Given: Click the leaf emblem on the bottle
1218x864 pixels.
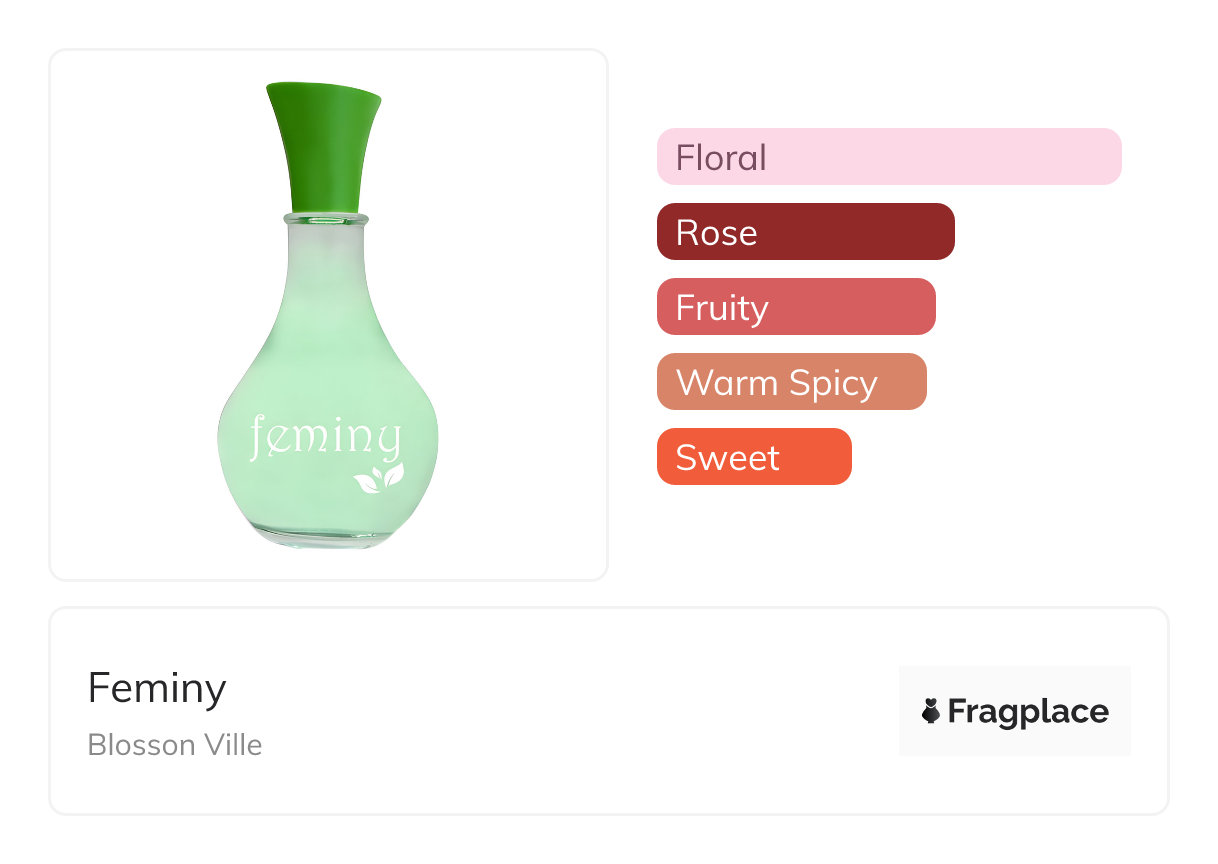Looking at the screenshot, I should 379,478.
